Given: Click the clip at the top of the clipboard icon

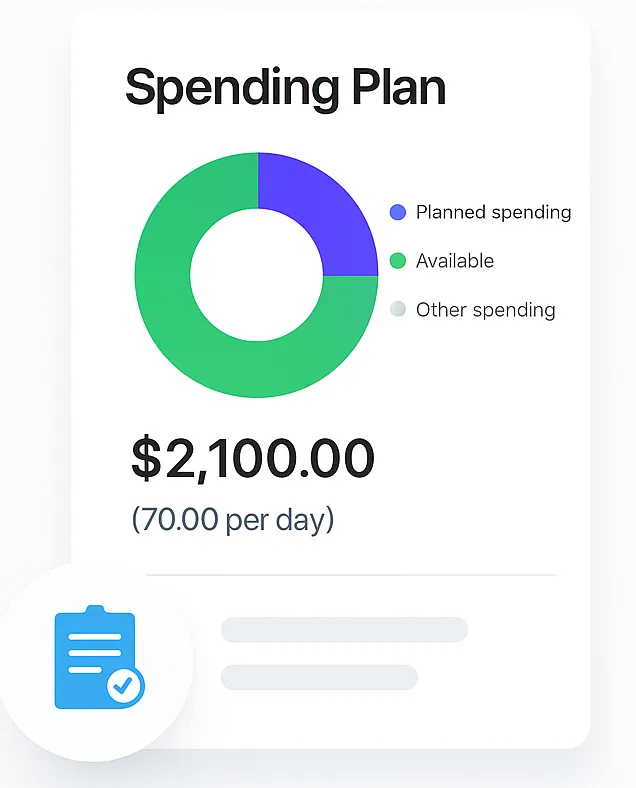Looking at the screenshot, I should tap(95, 610).
